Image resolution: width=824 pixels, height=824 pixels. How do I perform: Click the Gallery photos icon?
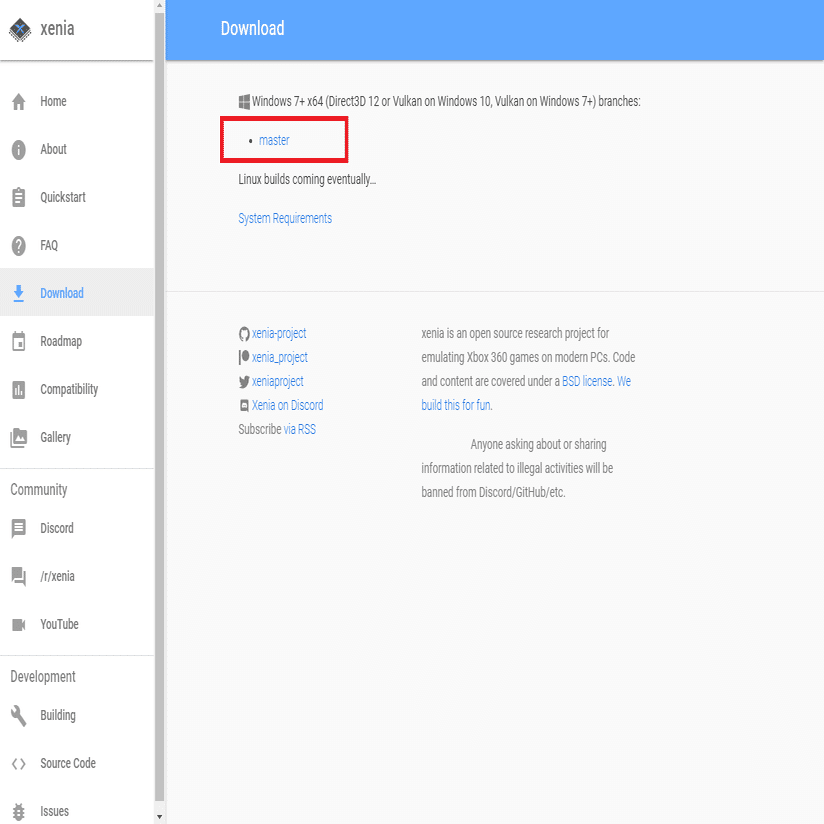point(19,437)
